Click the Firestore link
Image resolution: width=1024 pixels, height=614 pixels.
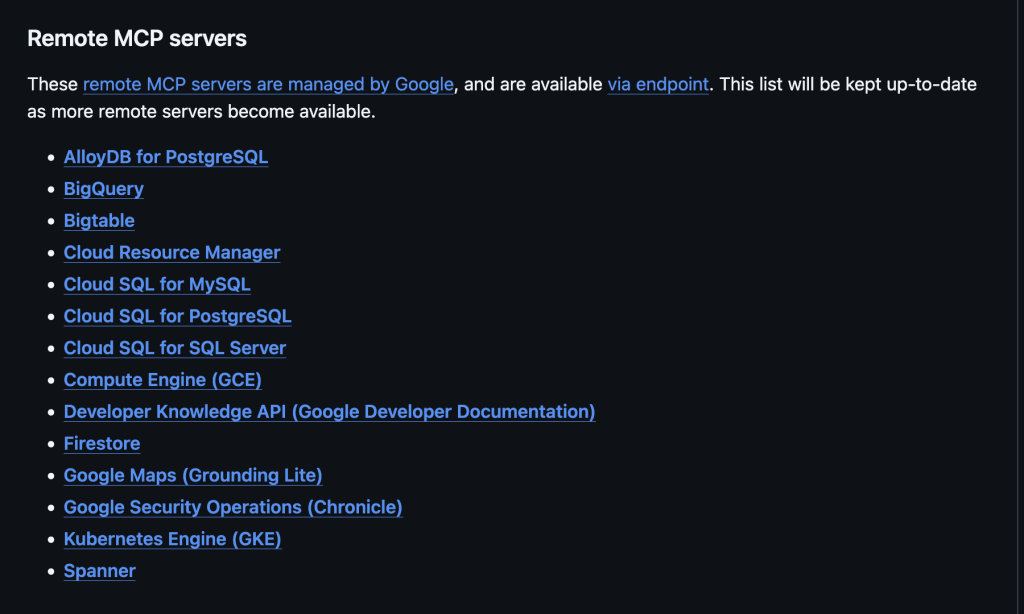pyautogui.click(x=101, y=444)
